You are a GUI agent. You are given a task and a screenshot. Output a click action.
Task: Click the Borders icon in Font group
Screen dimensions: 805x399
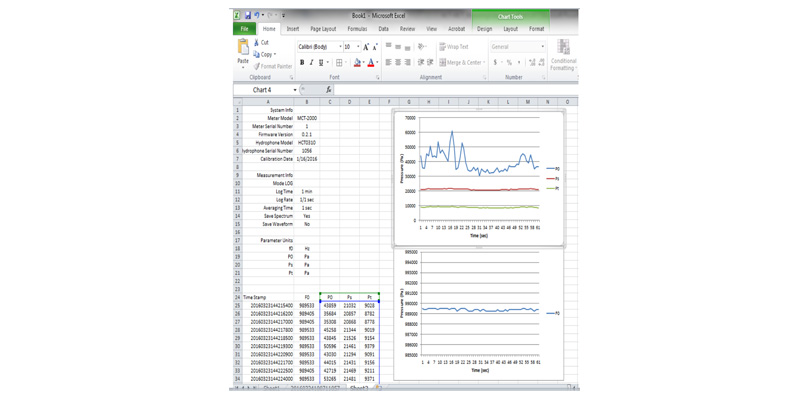point(339,63)
